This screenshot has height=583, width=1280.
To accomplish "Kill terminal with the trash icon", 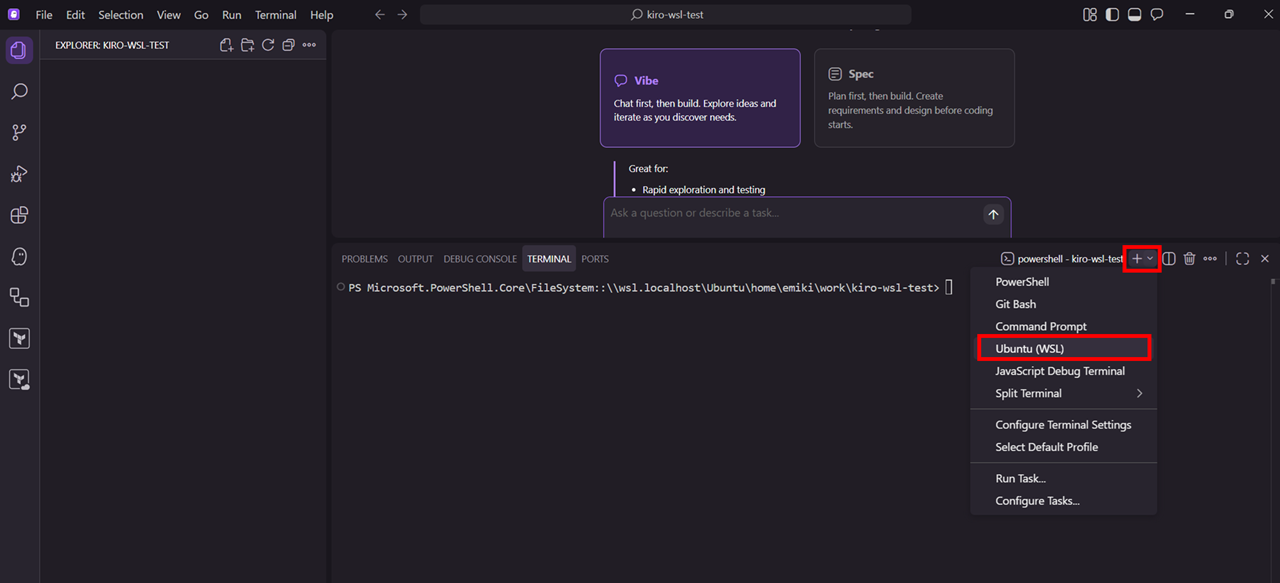I will 1189,259.
